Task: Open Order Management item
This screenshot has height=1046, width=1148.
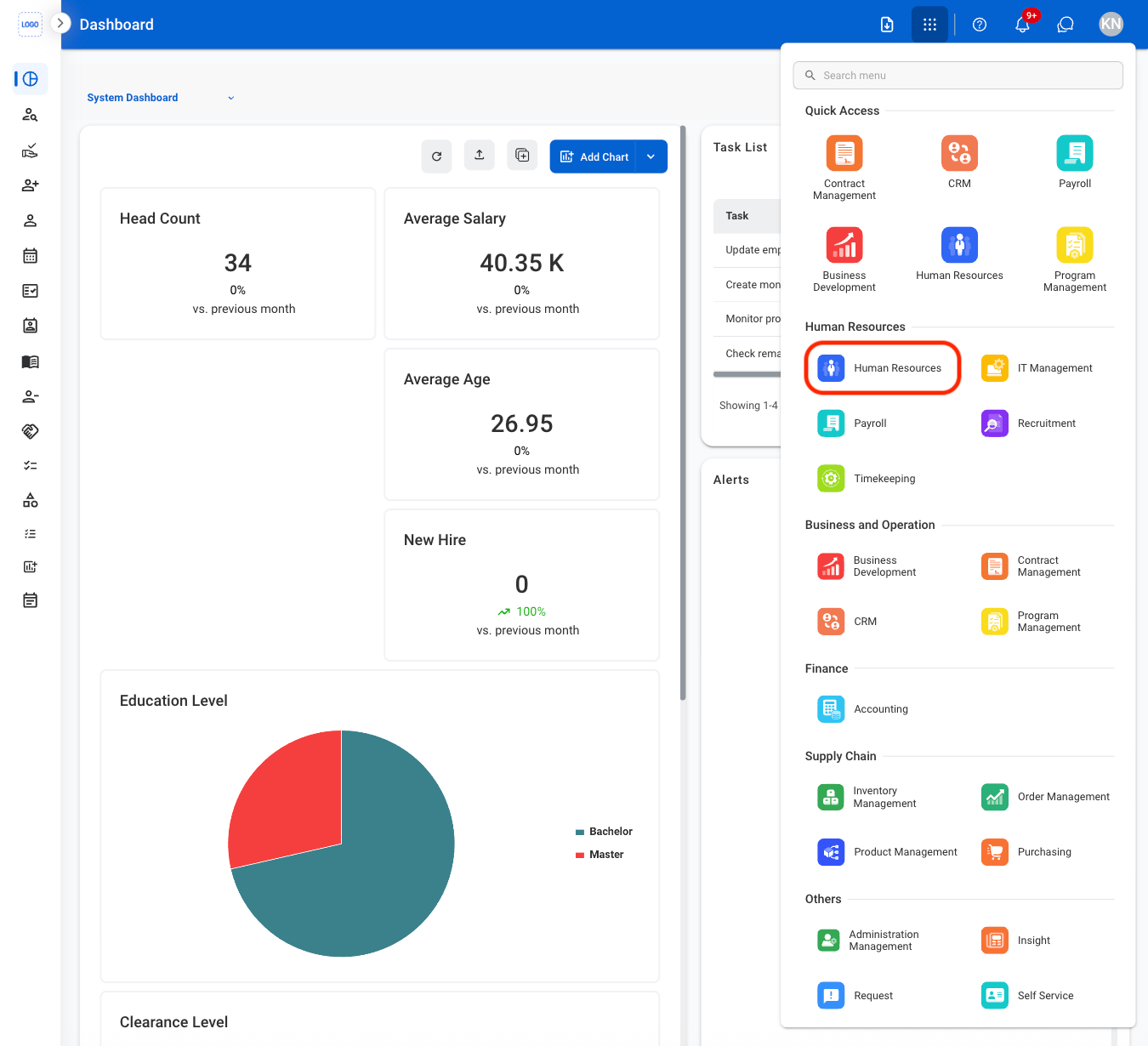Action: click(x=1046, y=797)
